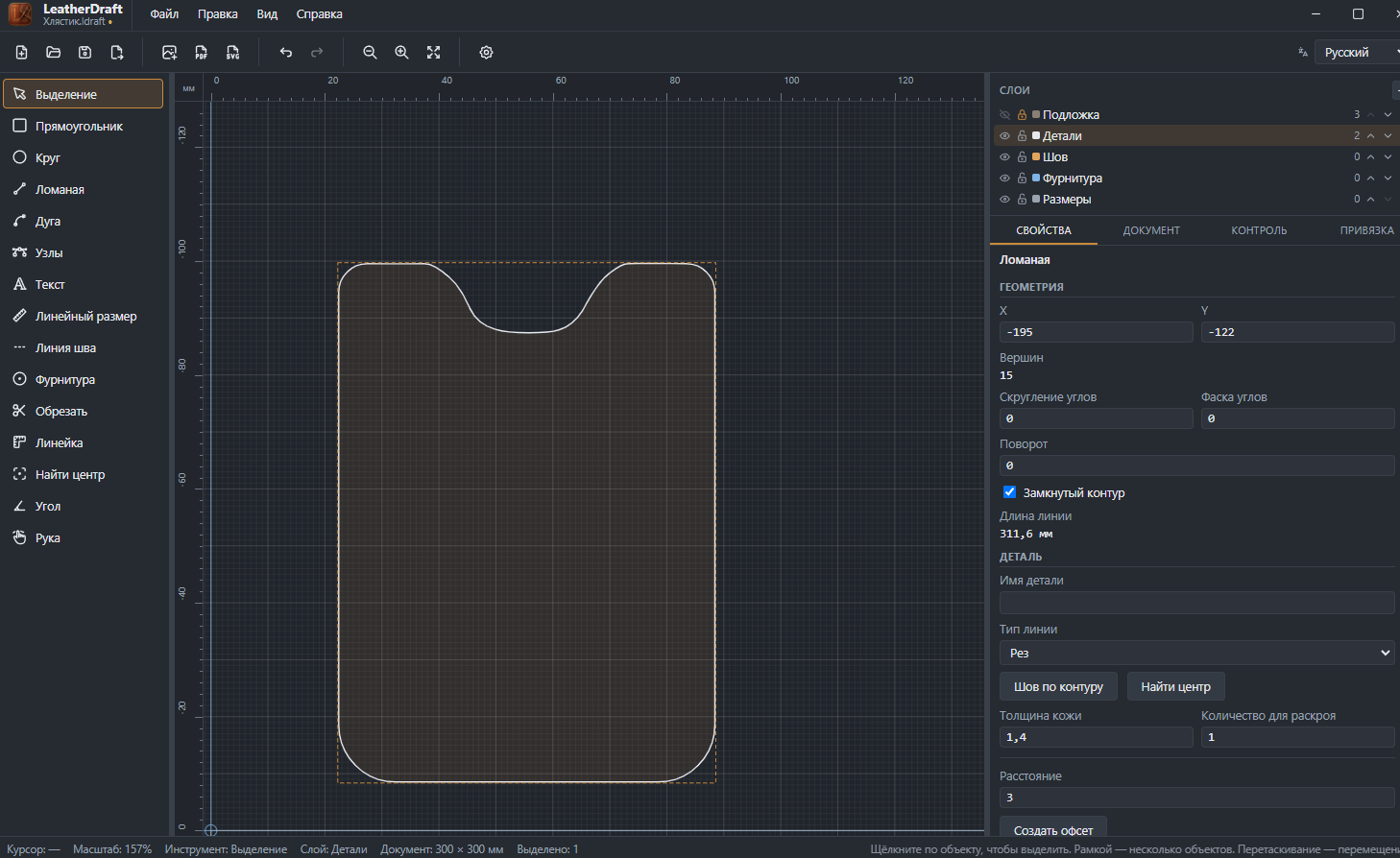Move the Фурнитура layer down
The height and width of the screenshot is (858, 1400).
click(1388, 178)
